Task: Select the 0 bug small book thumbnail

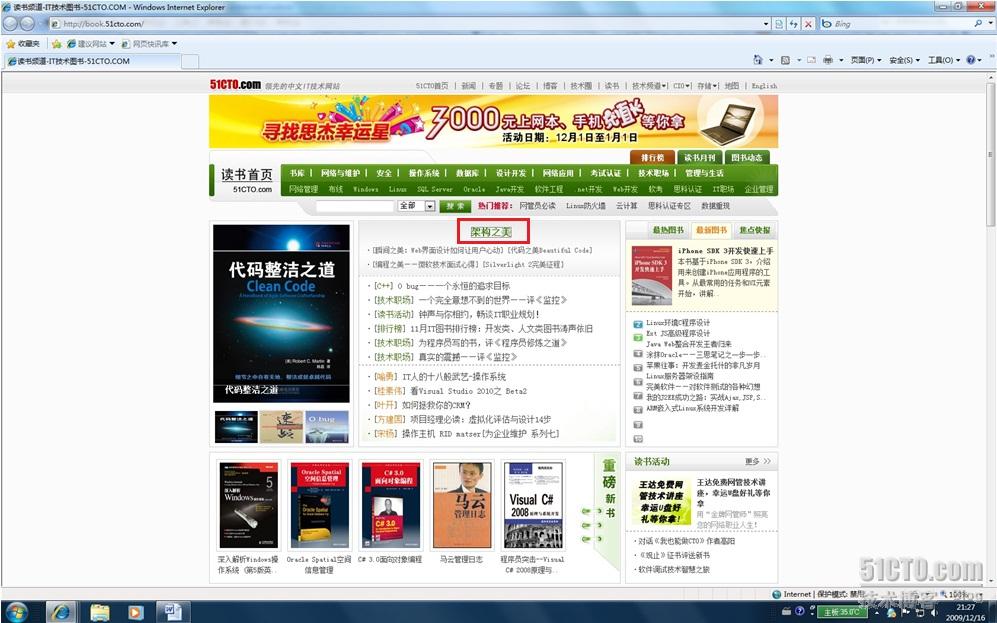Action: [327, 427]
